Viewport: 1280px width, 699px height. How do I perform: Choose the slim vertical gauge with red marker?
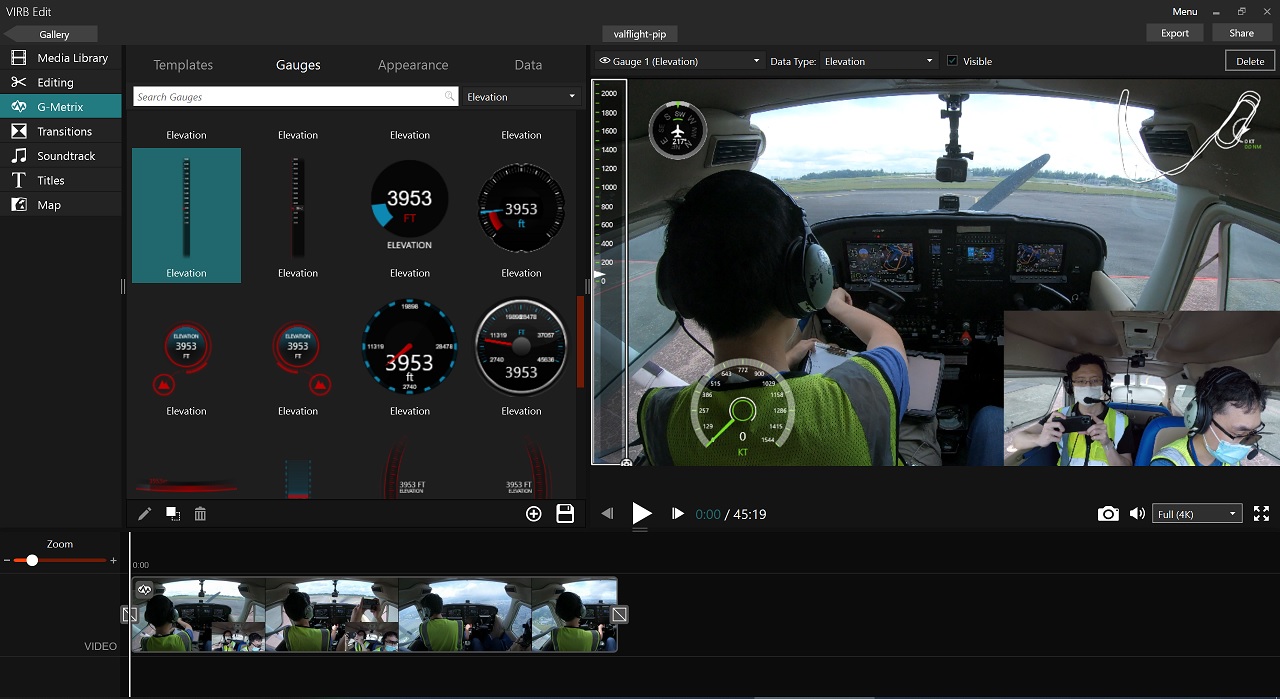click(x=298, y=207)
